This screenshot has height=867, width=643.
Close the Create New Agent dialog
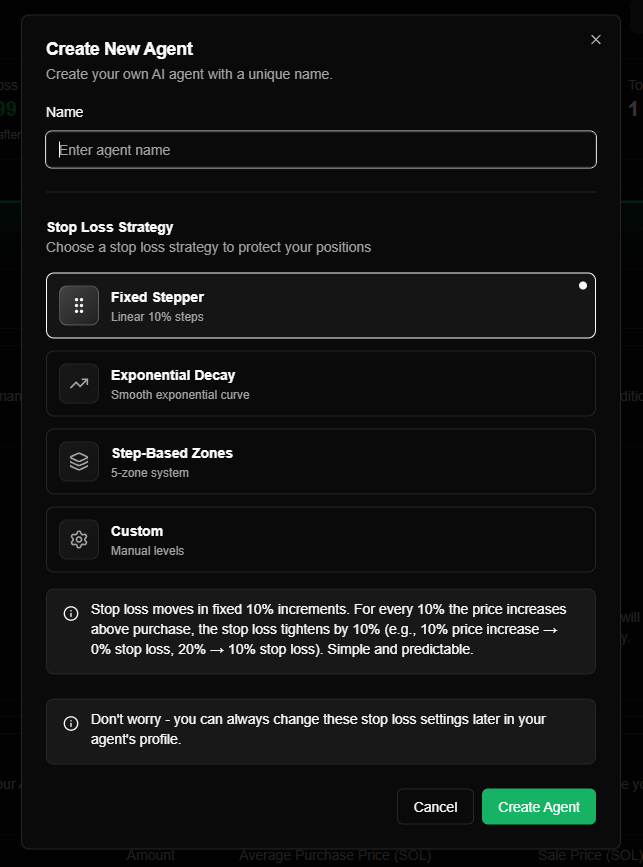[x=595, y=39]
